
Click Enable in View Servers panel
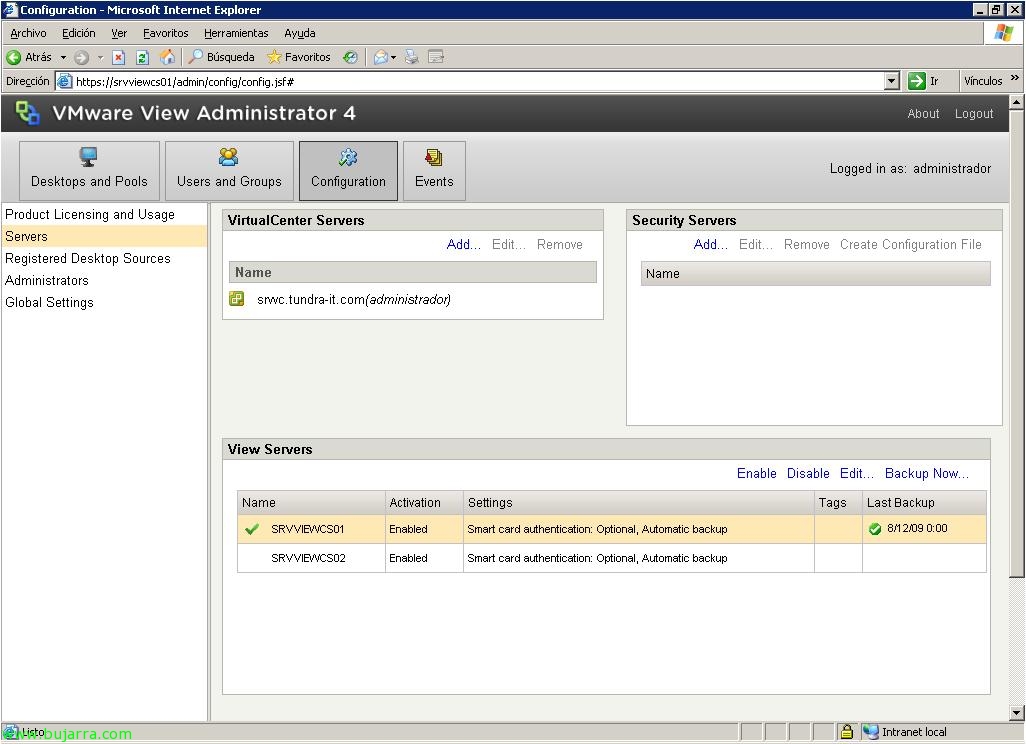pos(756,474)
